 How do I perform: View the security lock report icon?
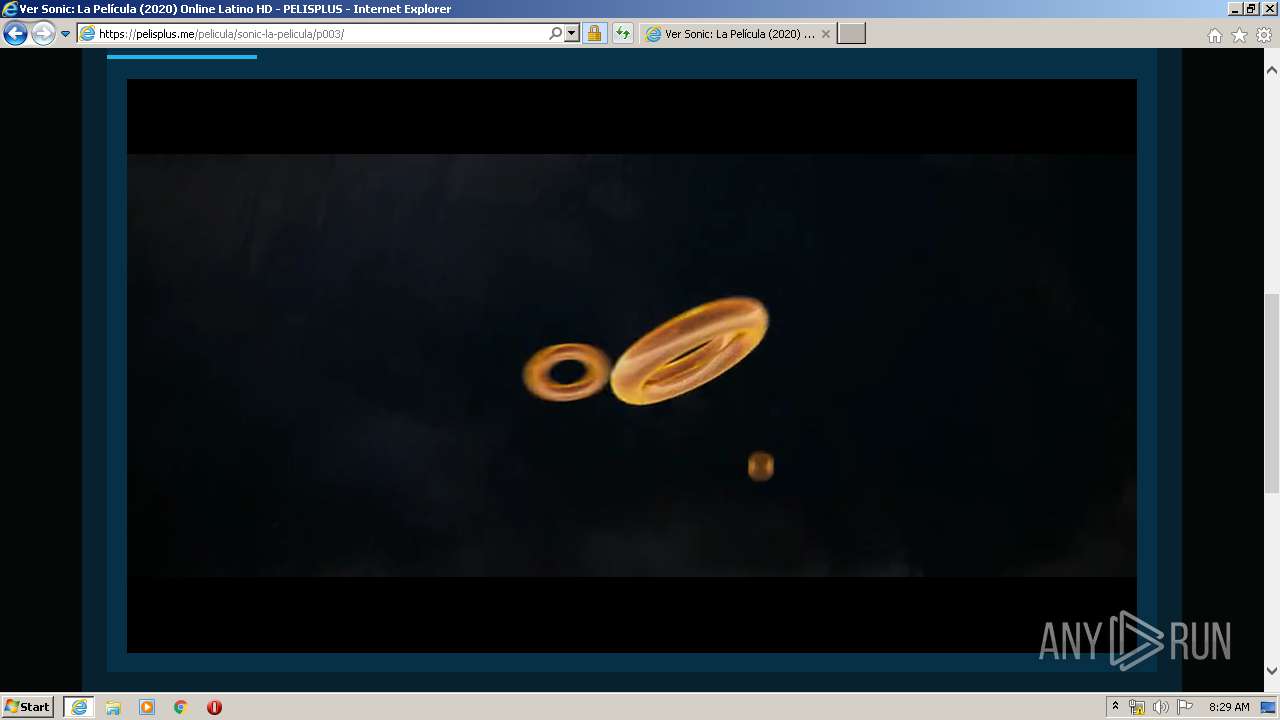pos(594,34)
